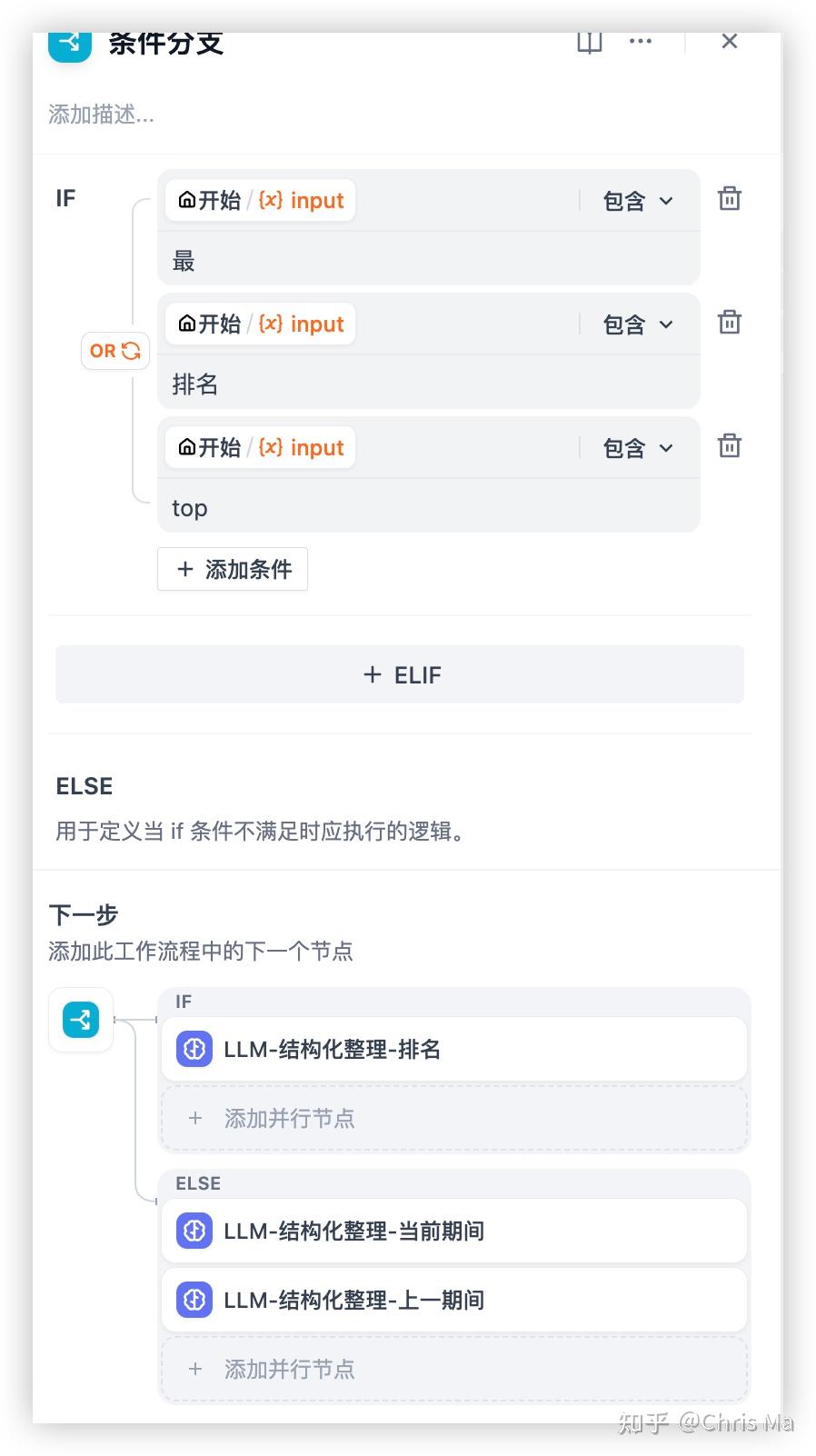Add parallel node under ELSE branch
The height and width of the screenshot is (1456, 816).
(453, 1369)
